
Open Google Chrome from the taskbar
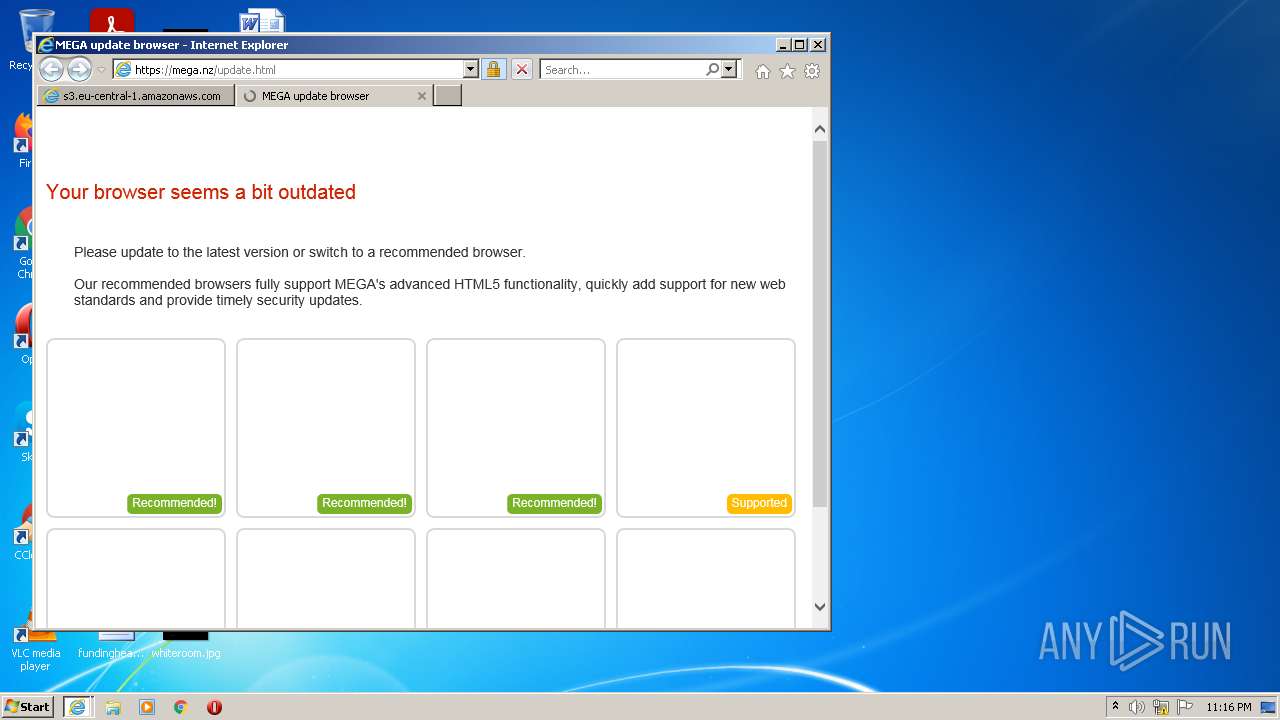(181, 707)
